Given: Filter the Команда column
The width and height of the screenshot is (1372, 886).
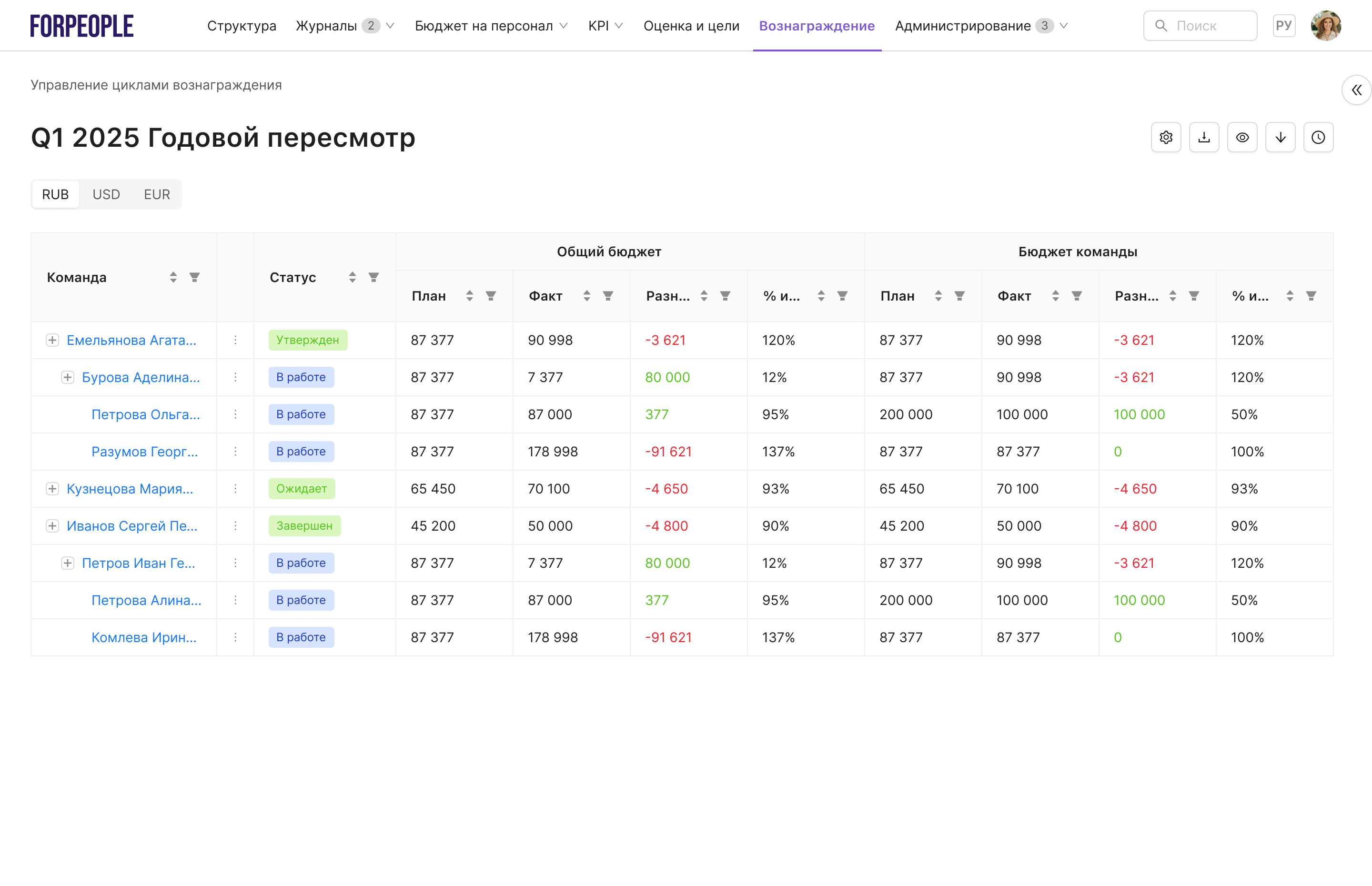Looking at the screenshot, I should (194, 277).
